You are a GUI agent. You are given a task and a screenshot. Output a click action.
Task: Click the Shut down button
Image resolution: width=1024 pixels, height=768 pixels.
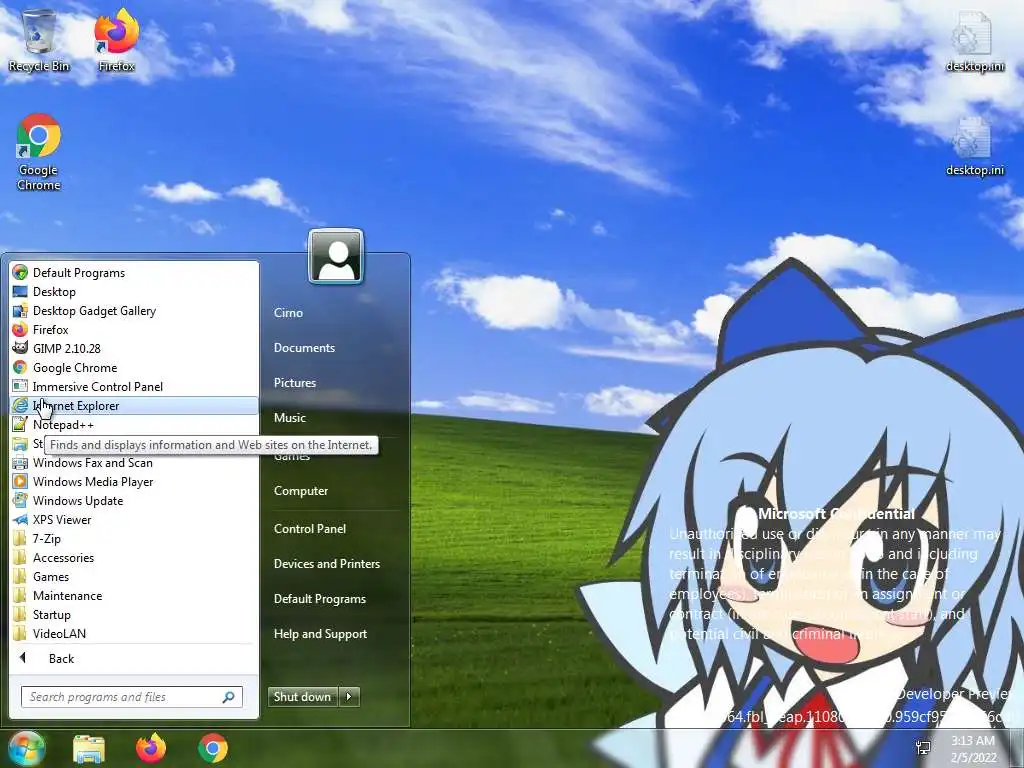click(x=302, y=697)
